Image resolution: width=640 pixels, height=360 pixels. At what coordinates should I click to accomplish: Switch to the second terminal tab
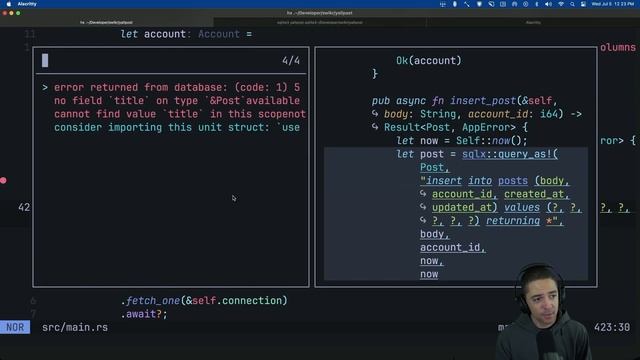point(320,22)
